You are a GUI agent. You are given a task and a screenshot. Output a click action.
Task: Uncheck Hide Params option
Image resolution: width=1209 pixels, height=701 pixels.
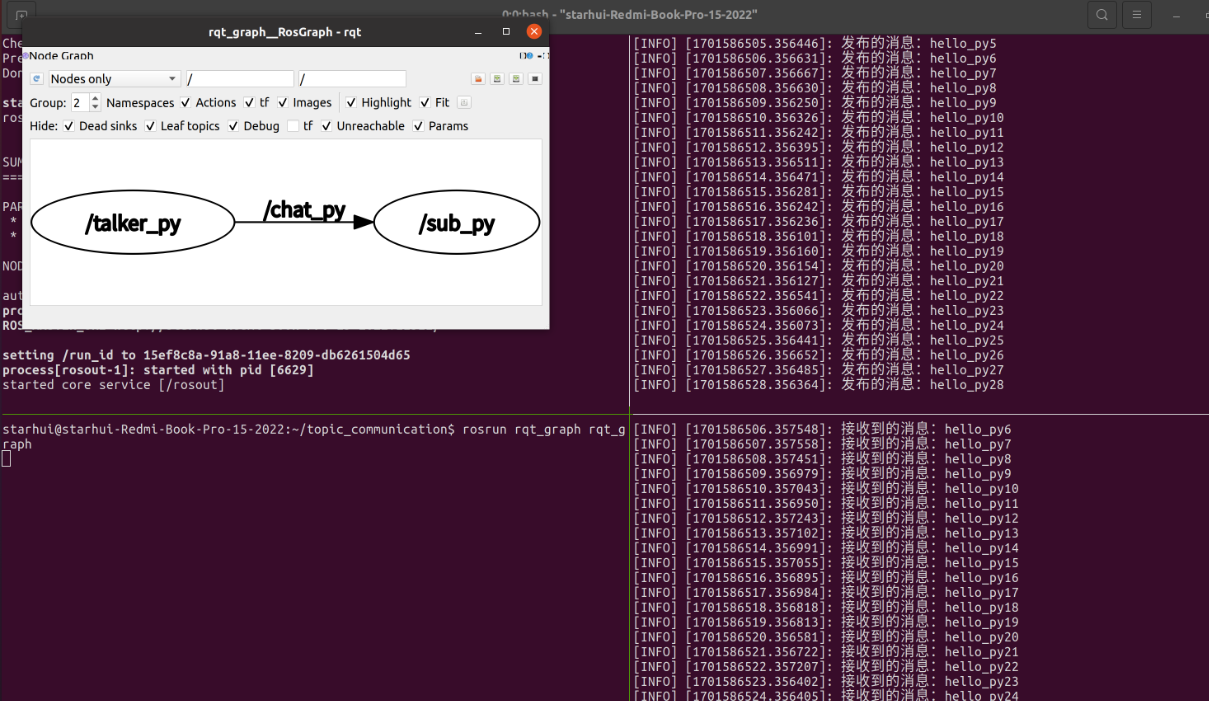click(x=418, y=126)
